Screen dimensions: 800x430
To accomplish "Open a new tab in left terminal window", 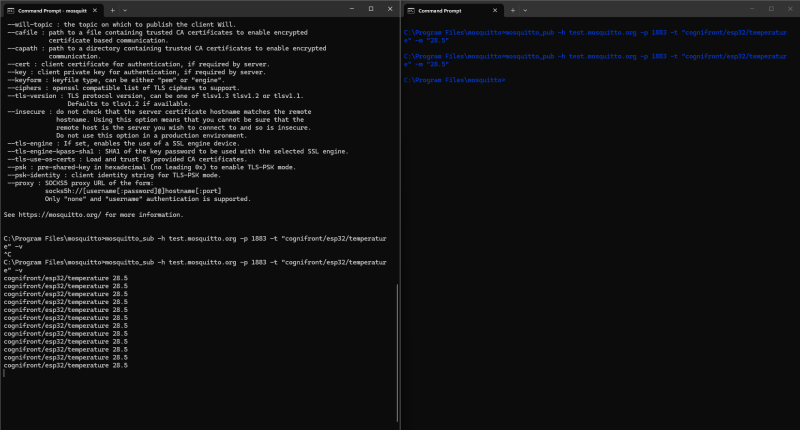I will tap(112, 10).
